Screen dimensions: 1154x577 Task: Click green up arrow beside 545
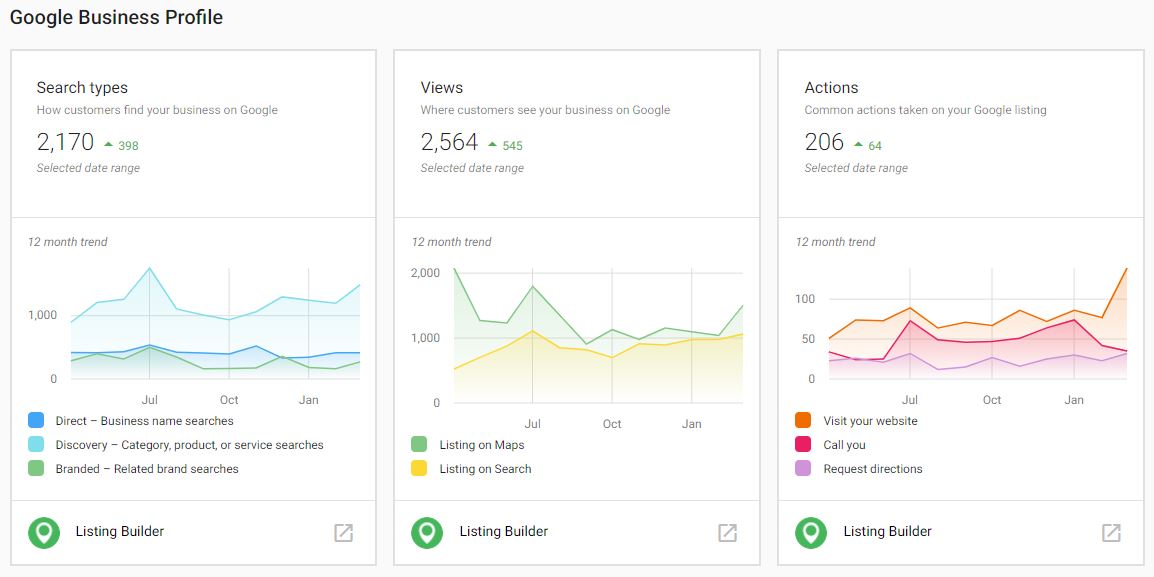click(x=492, y=145)
